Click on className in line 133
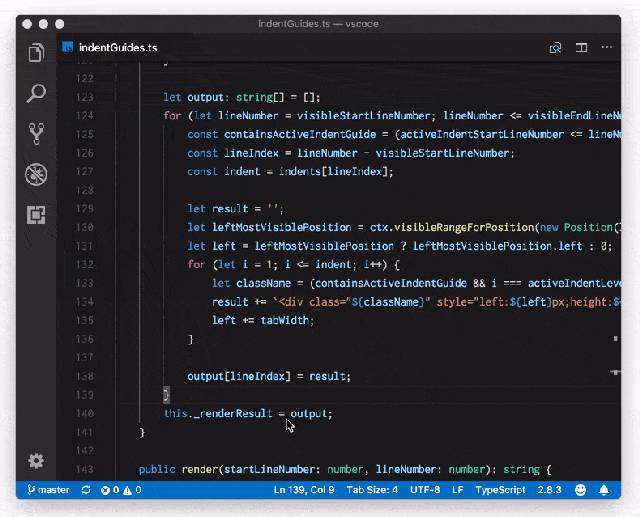 (x=264, y=283)
